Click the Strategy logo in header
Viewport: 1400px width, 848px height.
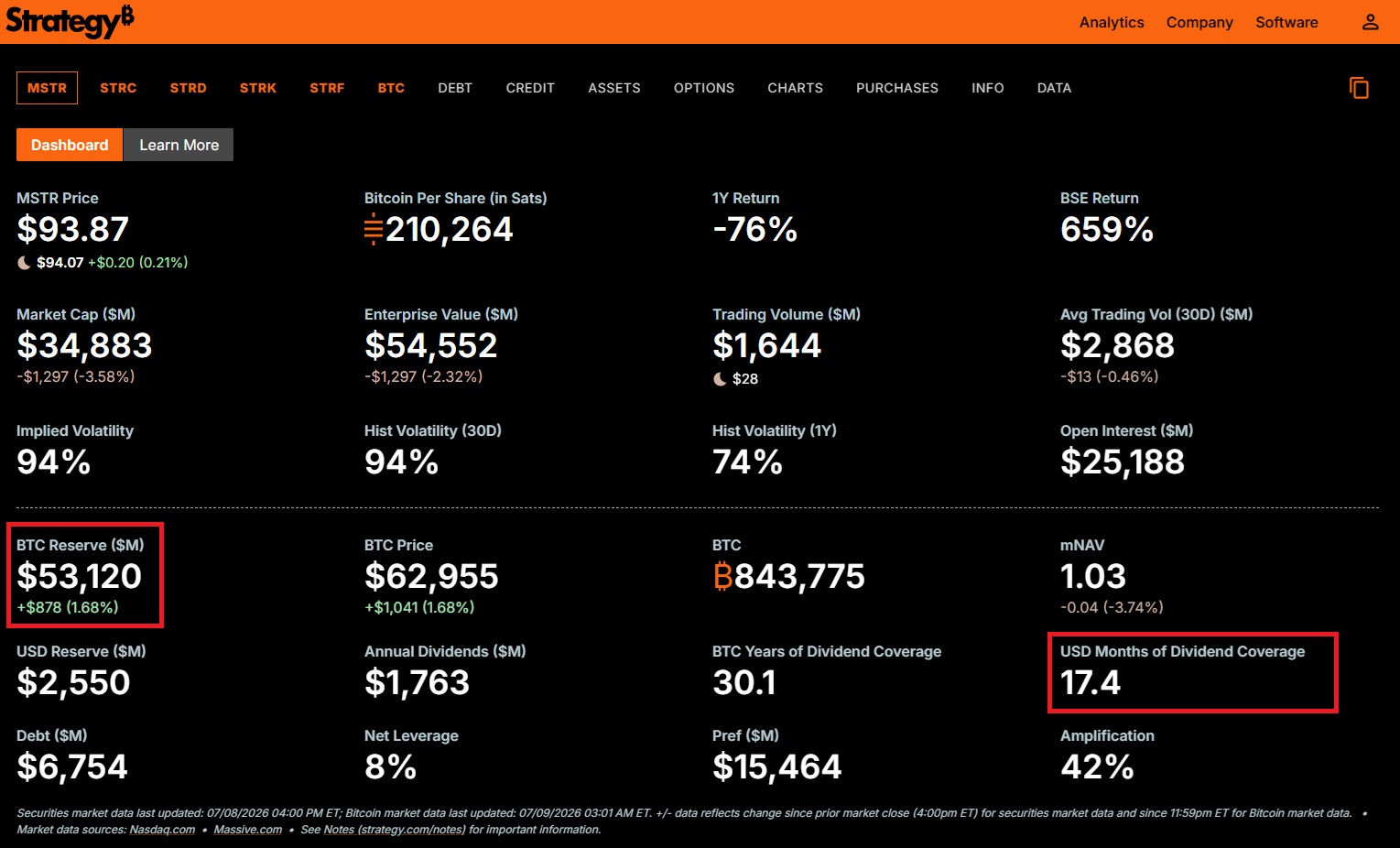[70, 20]
